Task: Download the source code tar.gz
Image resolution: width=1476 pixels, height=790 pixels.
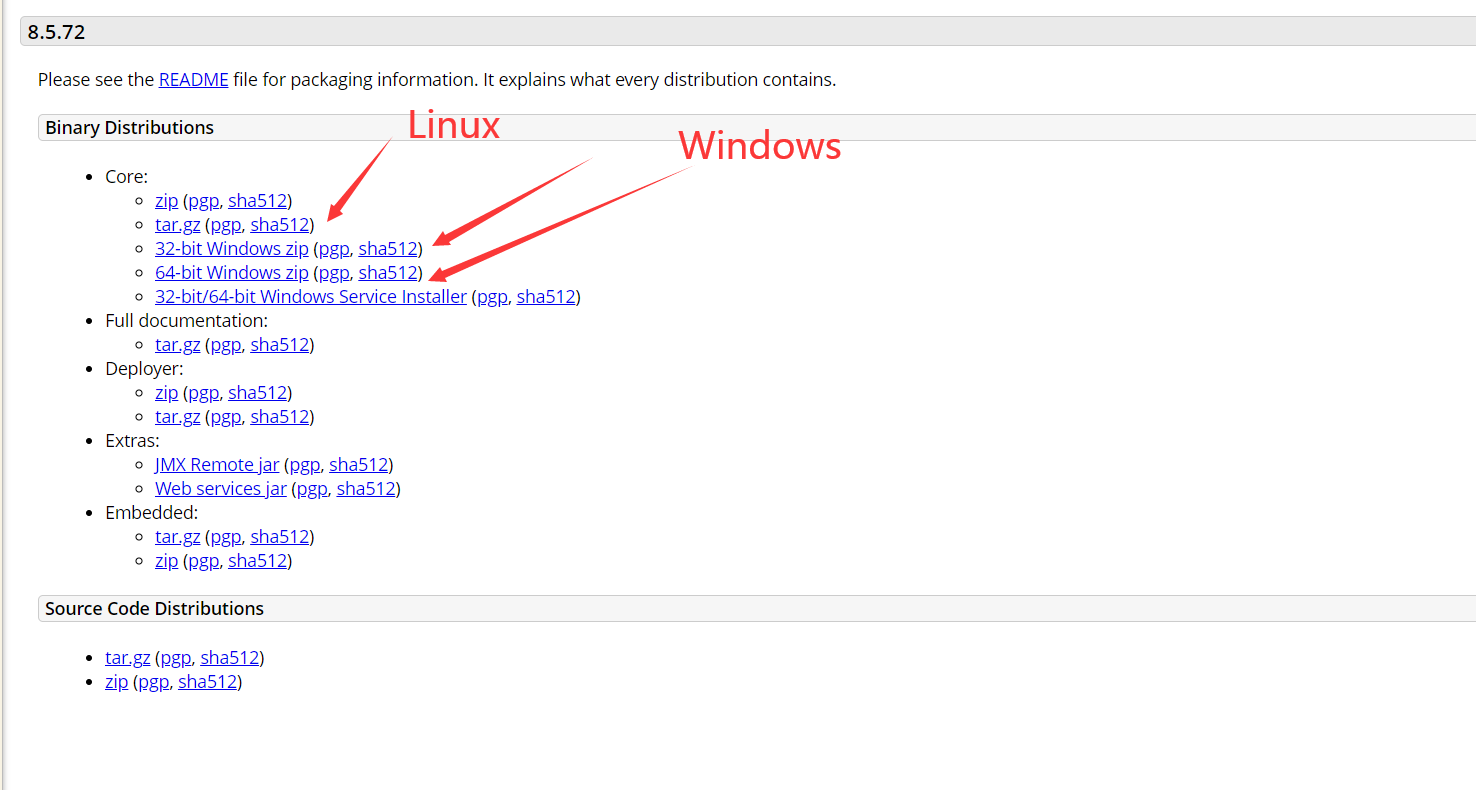Action: 127,658
